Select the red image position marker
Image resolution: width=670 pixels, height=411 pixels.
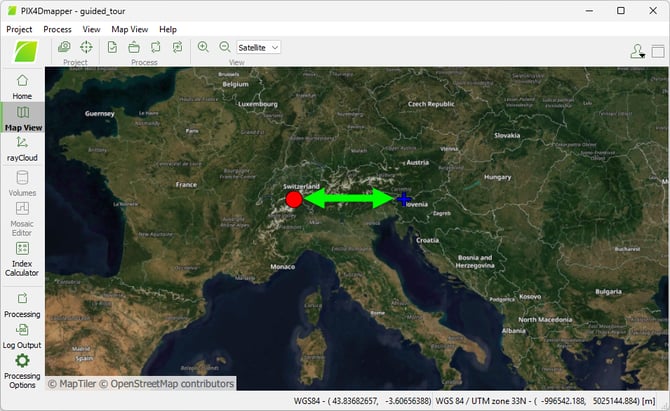[x=294, y=199]
